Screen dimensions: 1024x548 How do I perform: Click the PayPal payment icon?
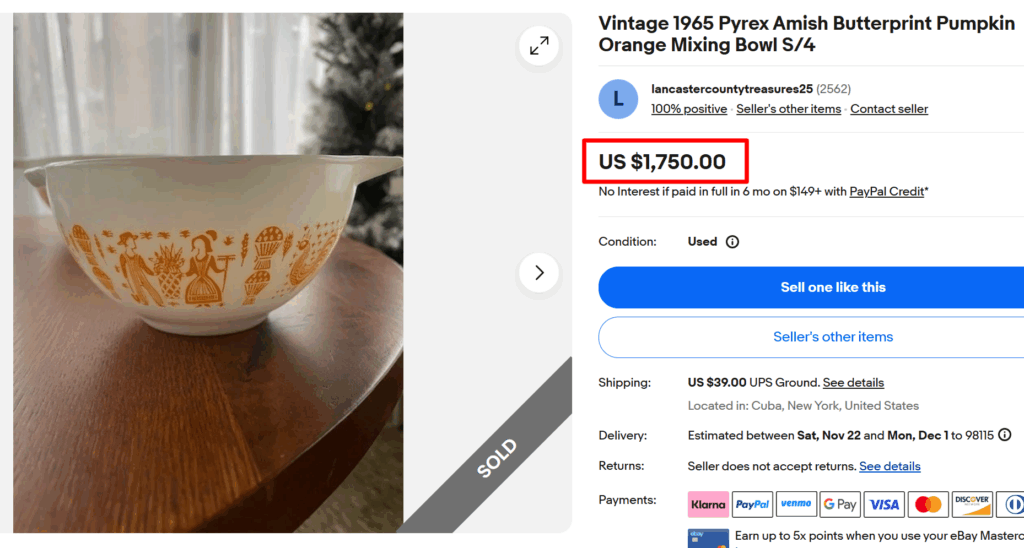point(752,504)
